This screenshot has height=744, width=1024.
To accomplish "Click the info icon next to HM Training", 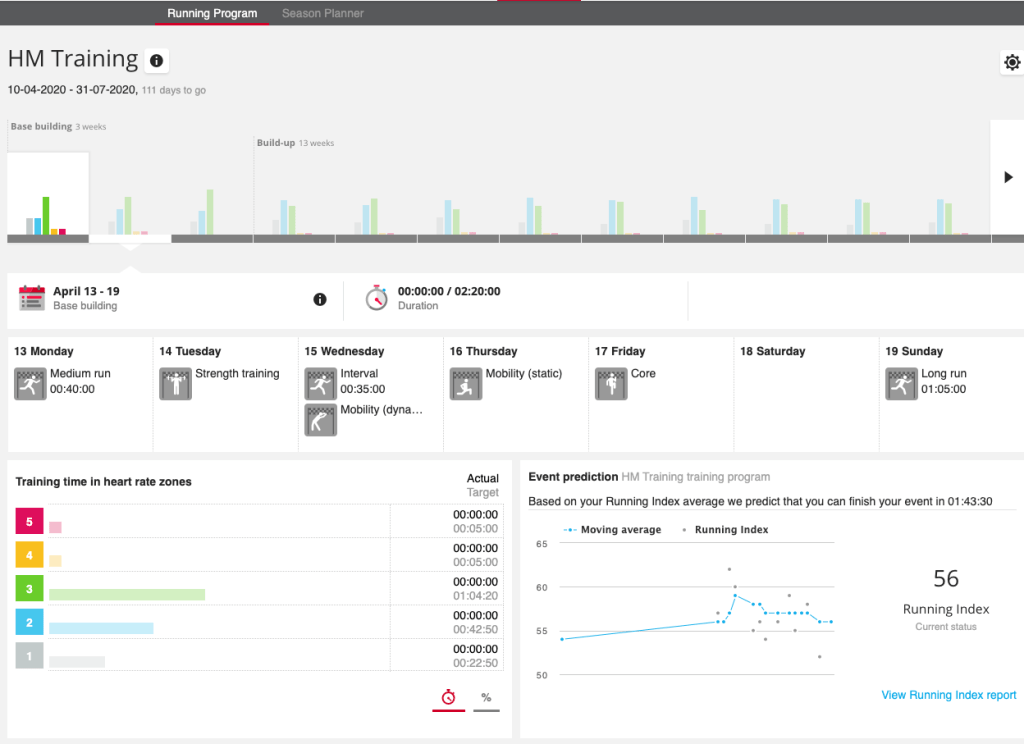I will pos(156,61).
